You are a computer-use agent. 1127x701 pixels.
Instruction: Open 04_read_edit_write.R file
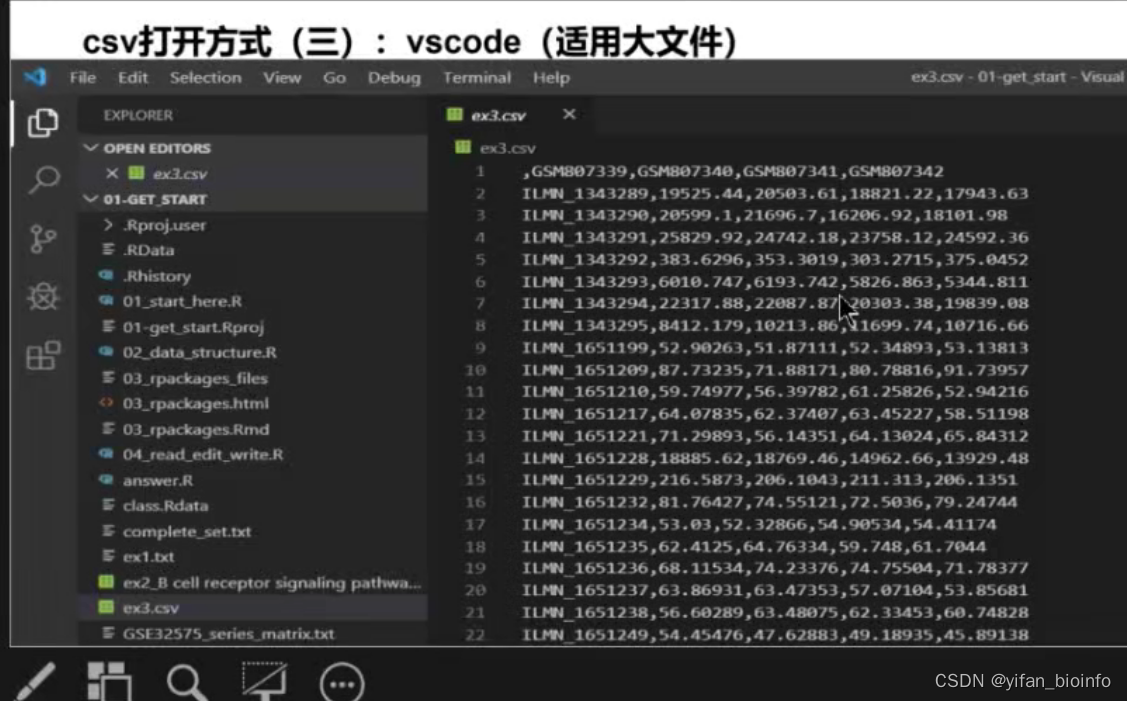click(203, 454)
